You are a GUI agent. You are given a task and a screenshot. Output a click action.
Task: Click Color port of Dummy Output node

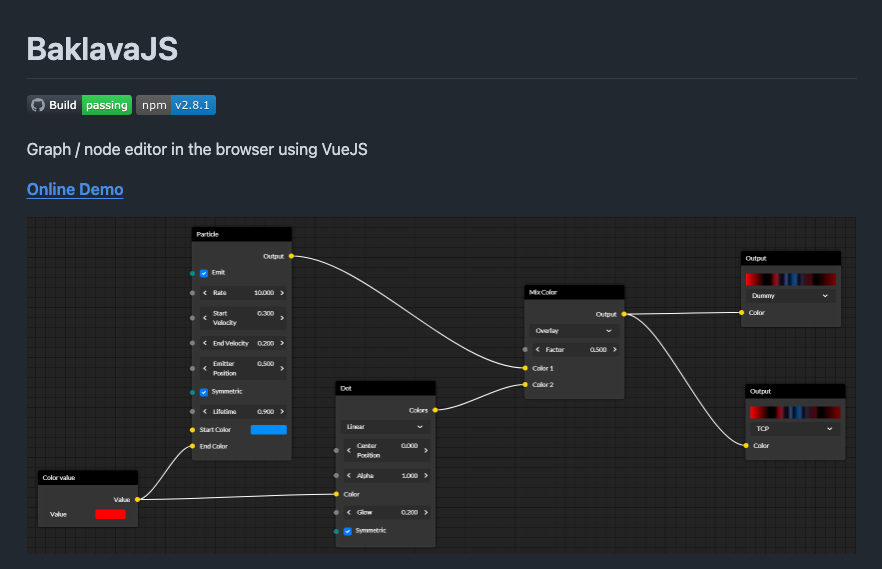[x=742, y=313]
